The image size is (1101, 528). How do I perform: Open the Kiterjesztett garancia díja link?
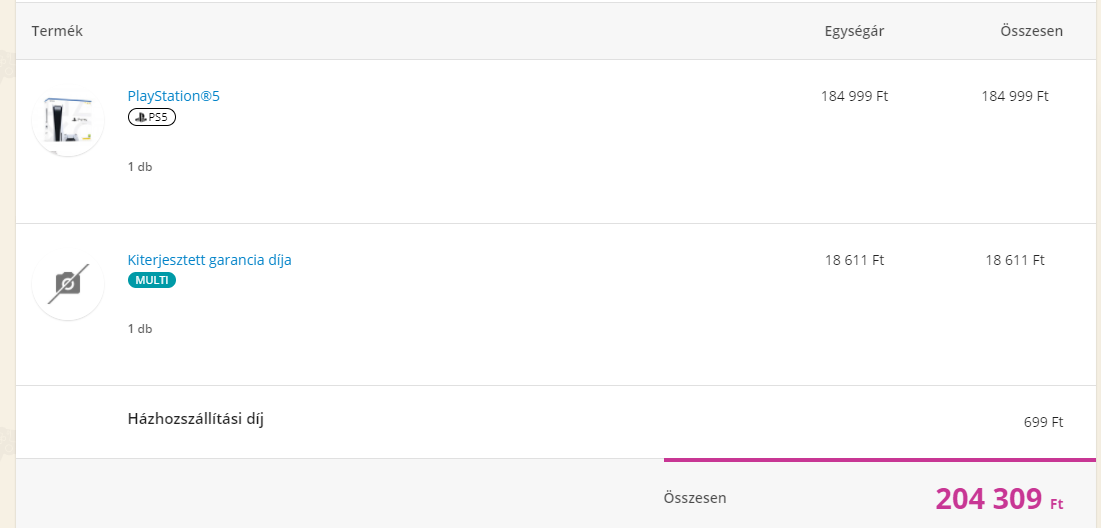point(209,260)
